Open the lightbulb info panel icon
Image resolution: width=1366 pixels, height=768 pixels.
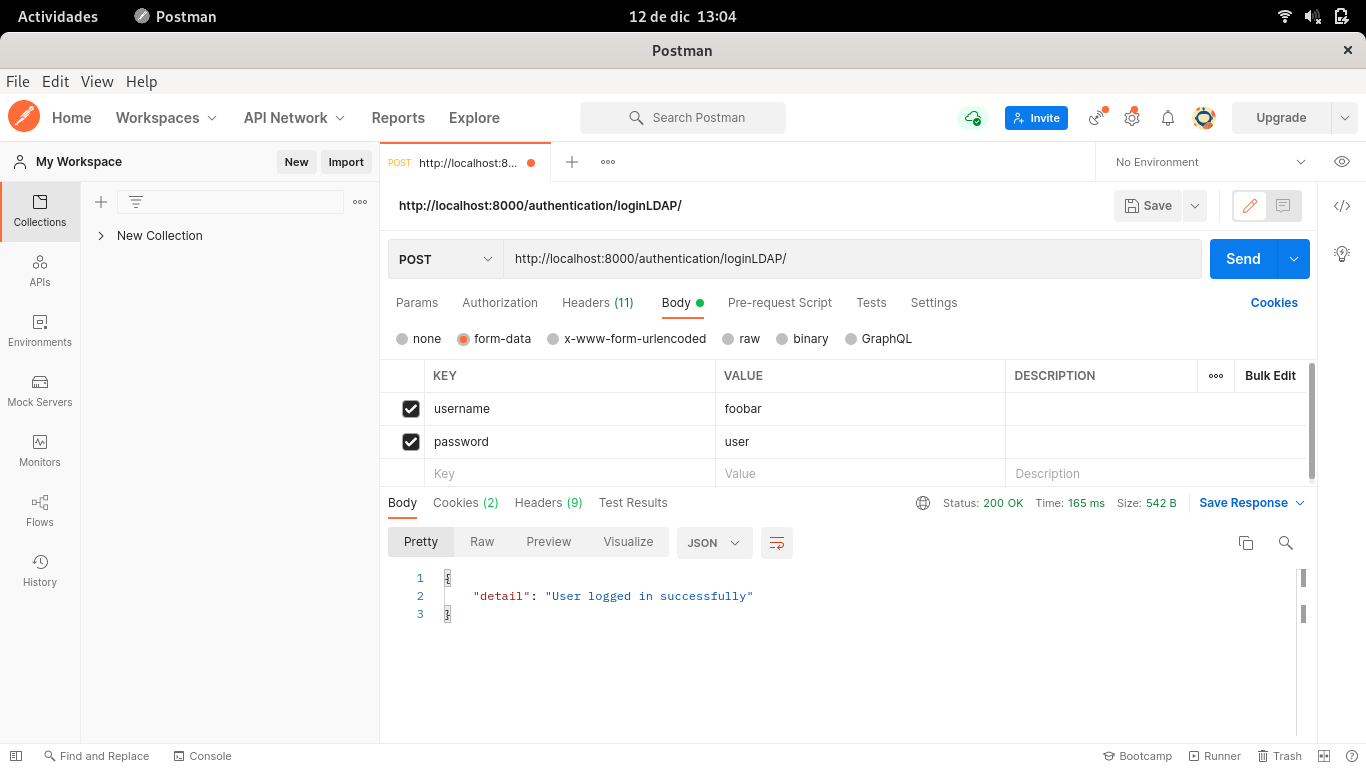coord(1342,253)
